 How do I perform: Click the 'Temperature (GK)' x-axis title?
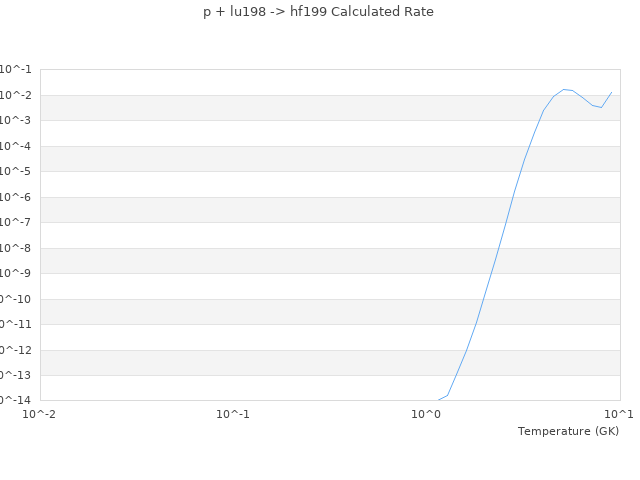[x=568, y=431]
